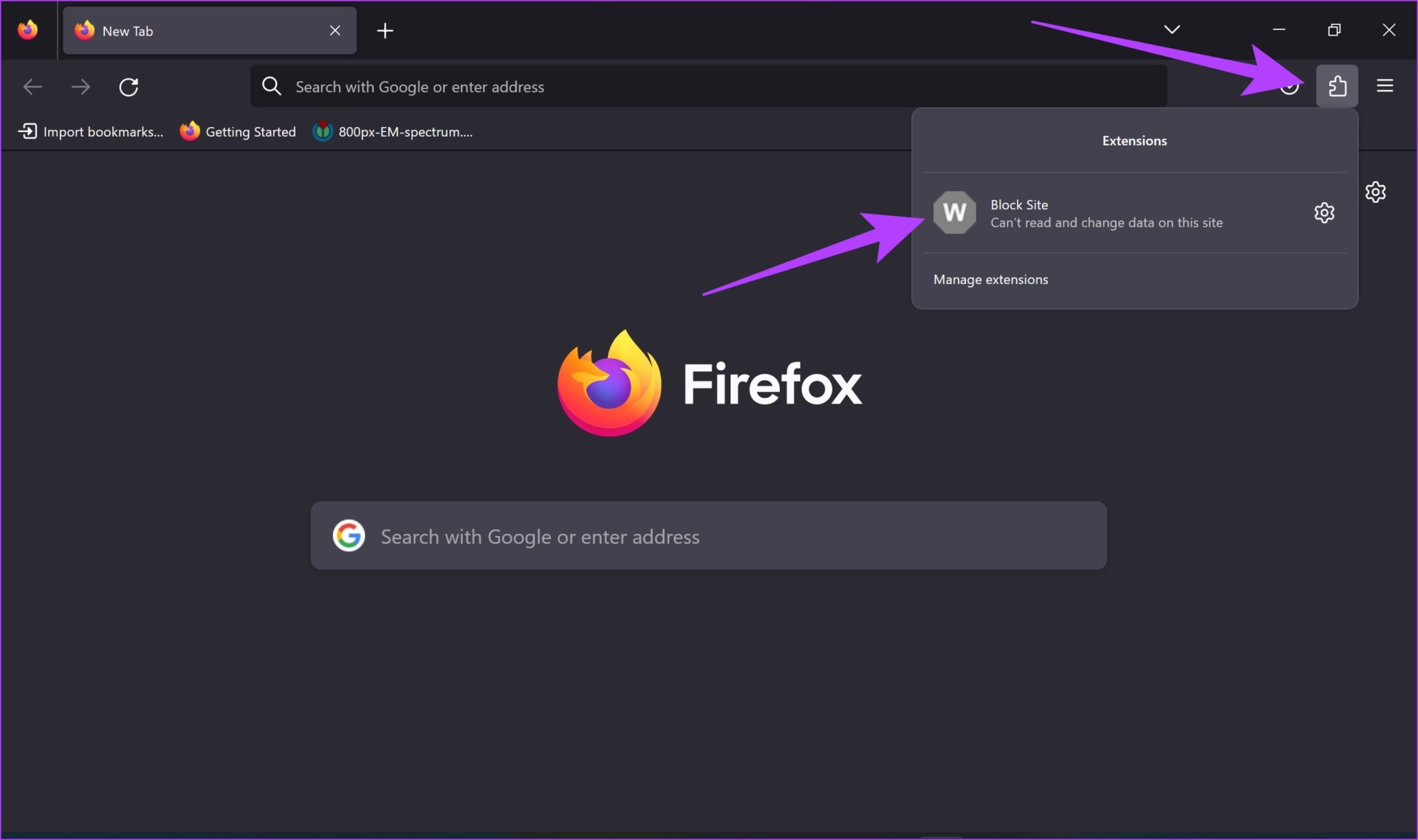Go forward one page
Screen dimensions: 1418x840
click(81, 87)
